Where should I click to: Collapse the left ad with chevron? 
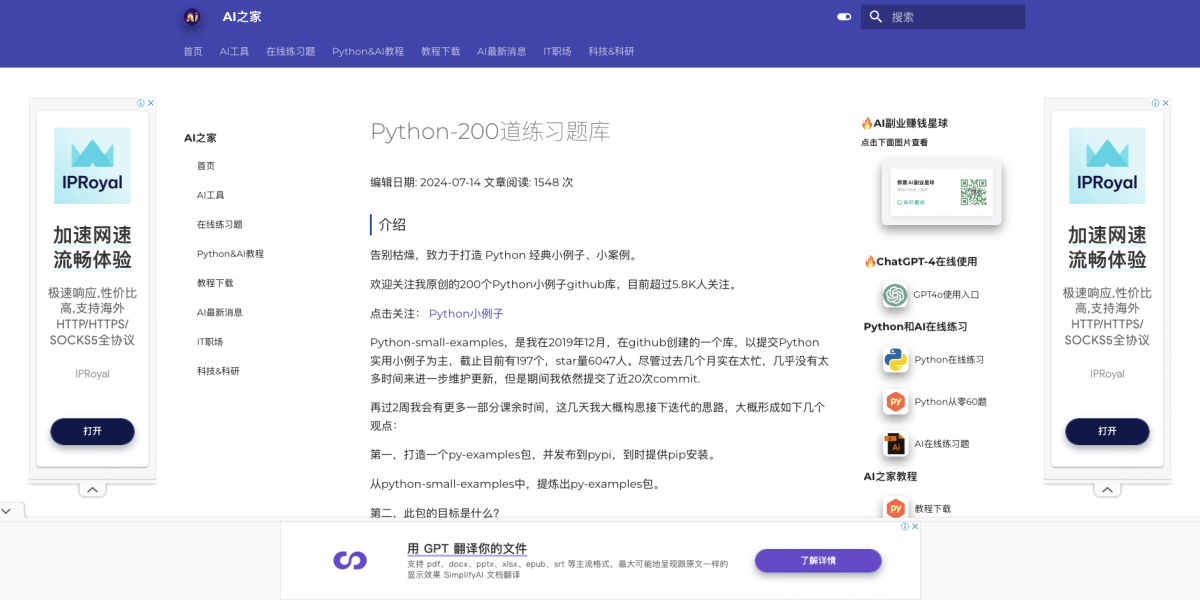point(92,490)
